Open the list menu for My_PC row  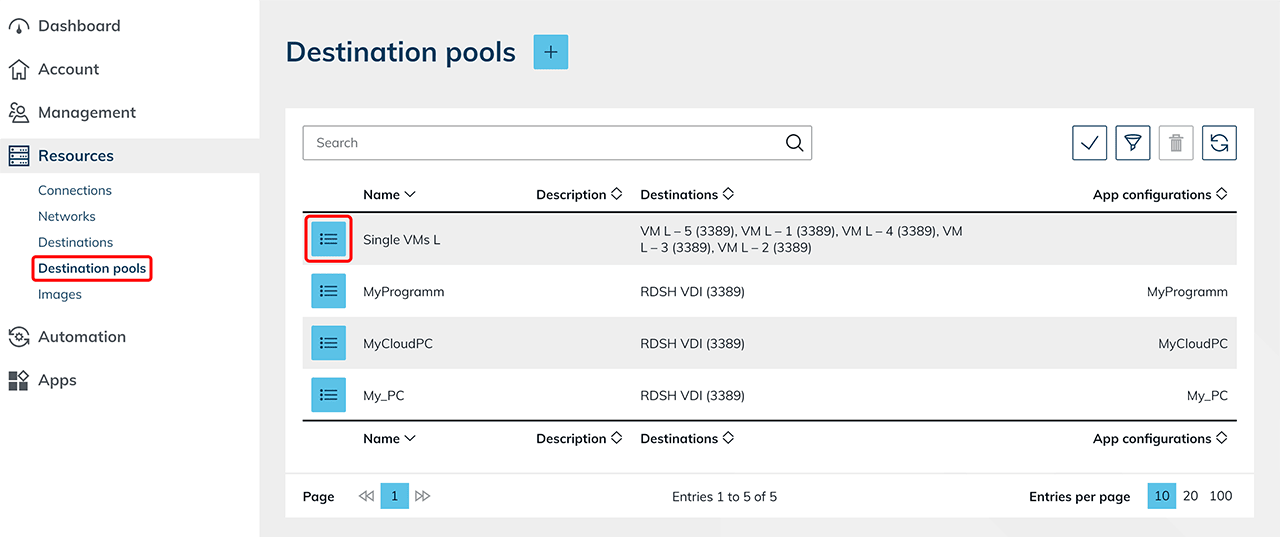tap(328, 395)
